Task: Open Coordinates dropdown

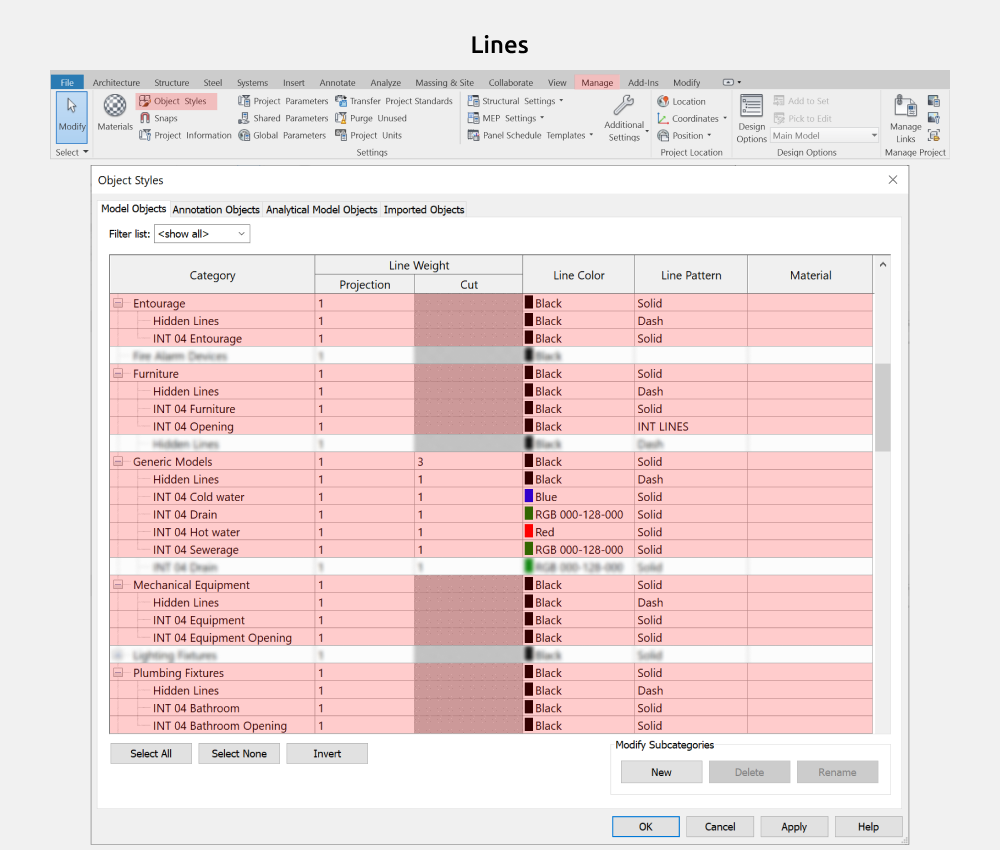Action: [x=692, y=118]
